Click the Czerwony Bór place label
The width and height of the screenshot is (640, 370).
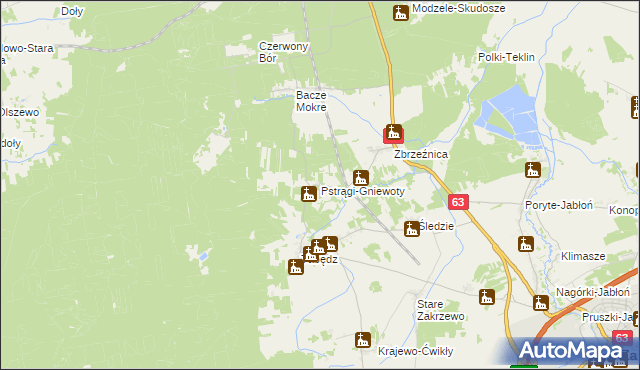[283, 52]
